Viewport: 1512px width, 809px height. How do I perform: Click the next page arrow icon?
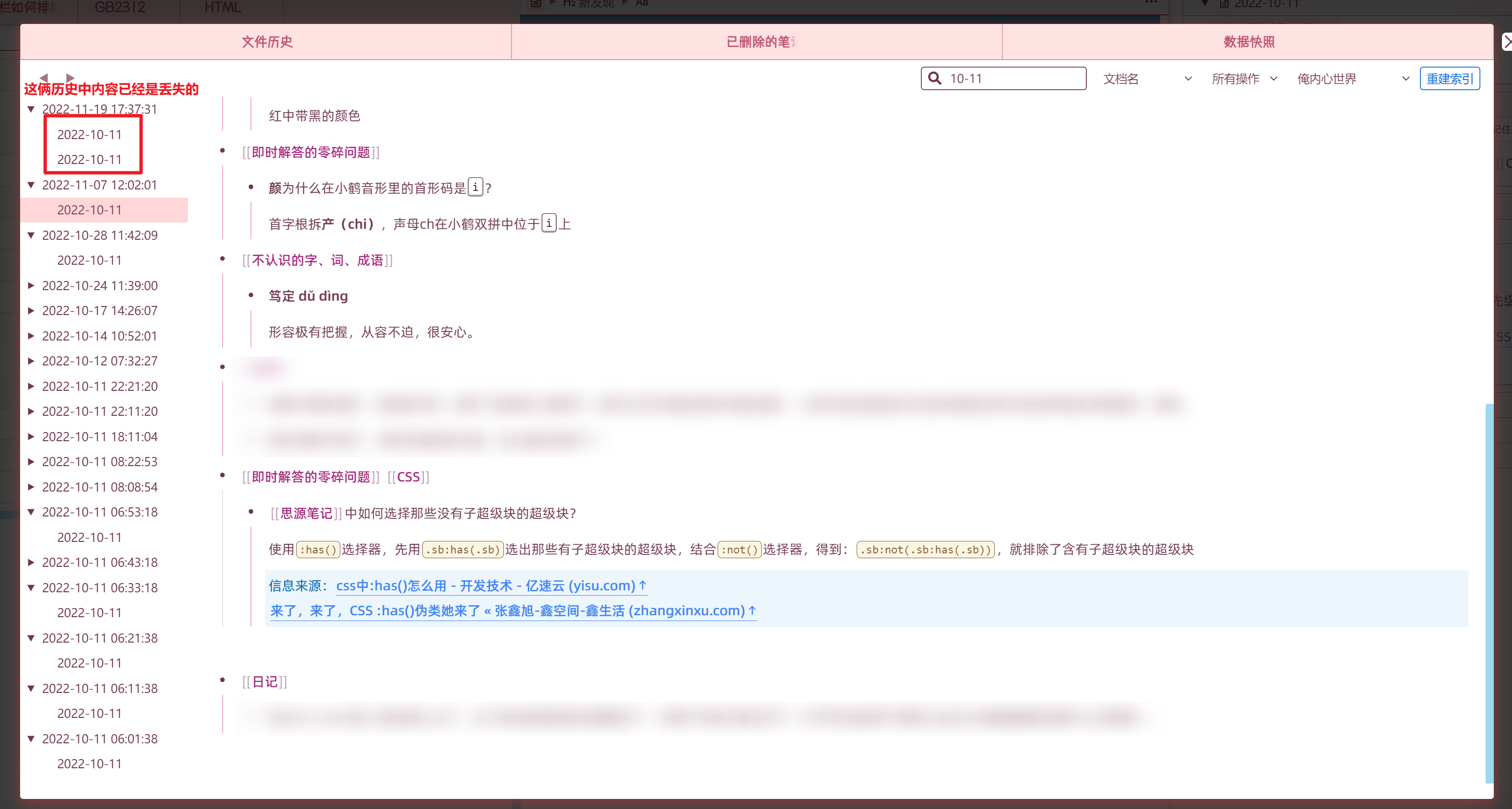[70, 78]
